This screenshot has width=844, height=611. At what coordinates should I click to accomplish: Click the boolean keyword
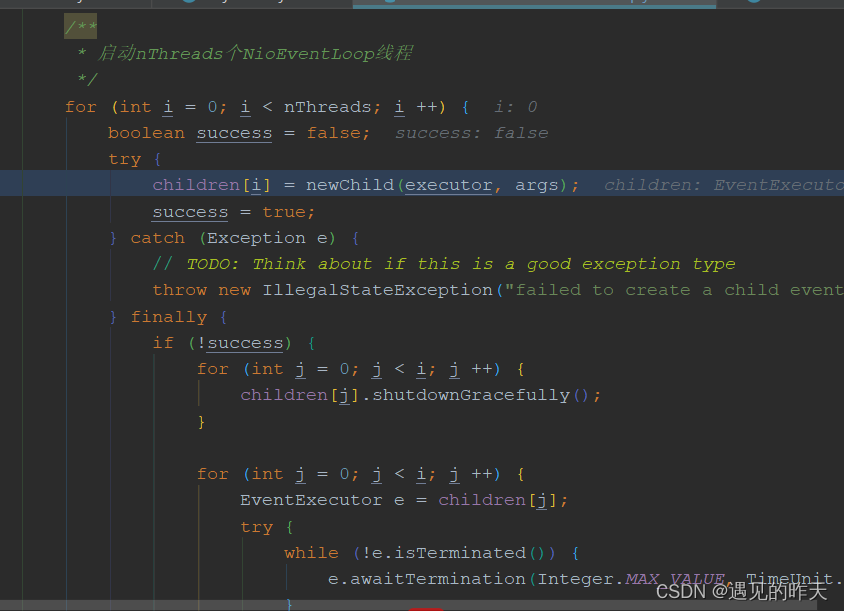pos(146,133)
